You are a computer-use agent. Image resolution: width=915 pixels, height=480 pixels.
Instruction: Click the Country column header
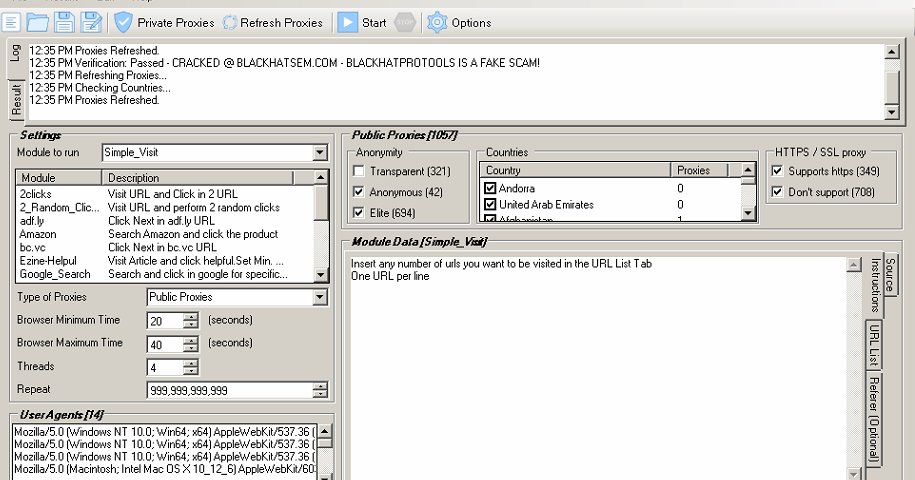click(575, 170)
